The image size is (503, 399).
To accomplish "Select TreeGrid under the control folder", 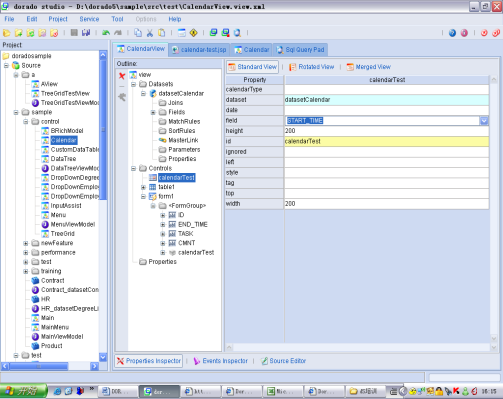I will (62, 234).
